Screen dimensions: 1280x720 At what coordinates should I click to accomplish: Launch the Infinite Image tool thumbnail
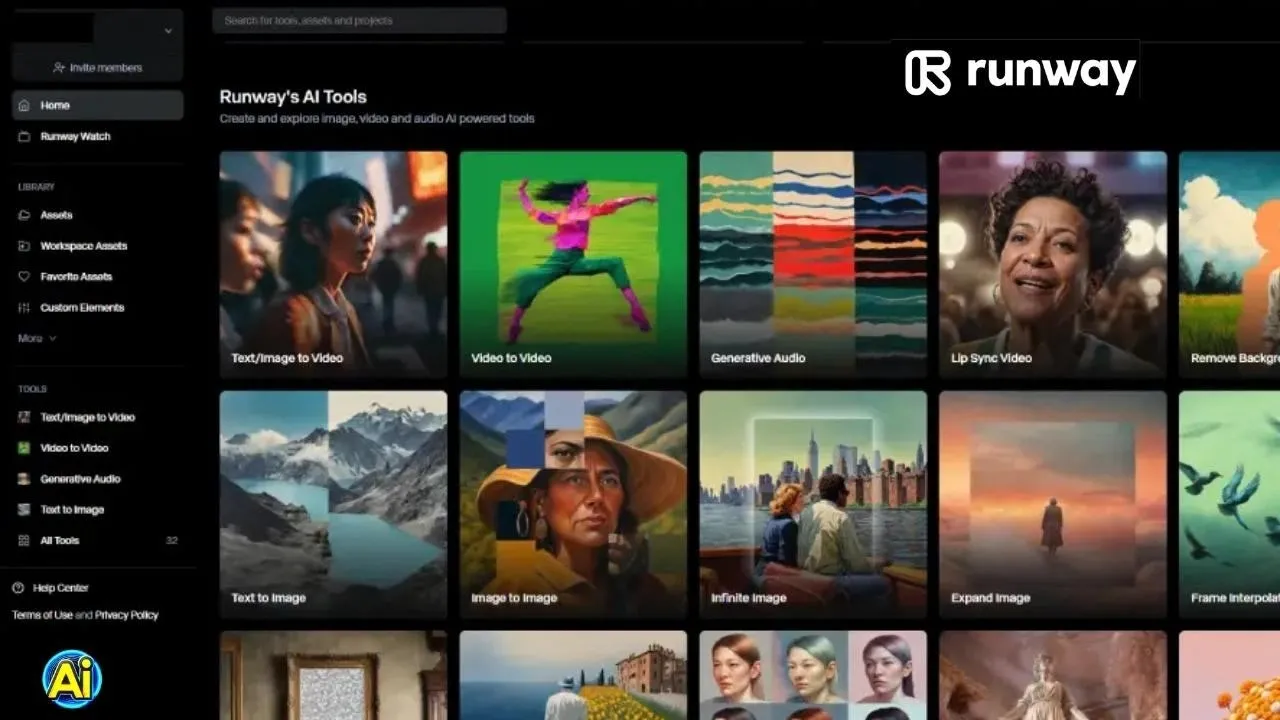(812, 503)
